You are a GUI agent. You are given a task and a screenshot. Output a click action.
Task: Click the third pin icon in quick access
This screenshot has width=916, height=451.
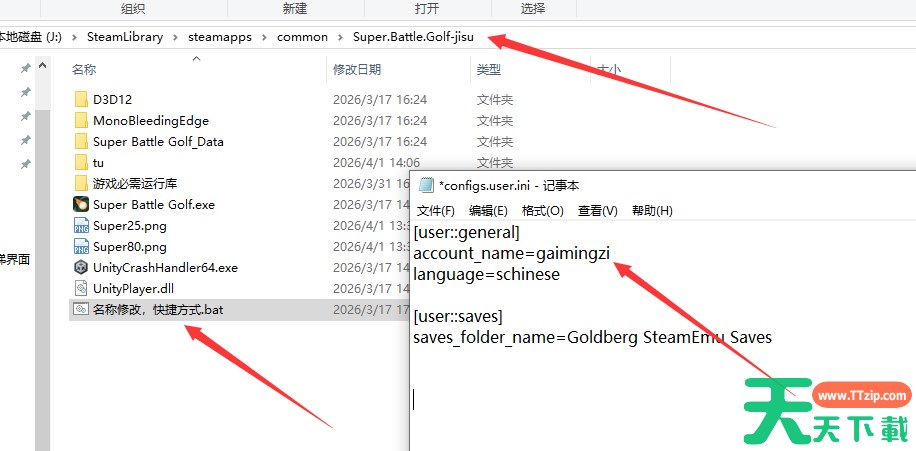tap(25, 116)
